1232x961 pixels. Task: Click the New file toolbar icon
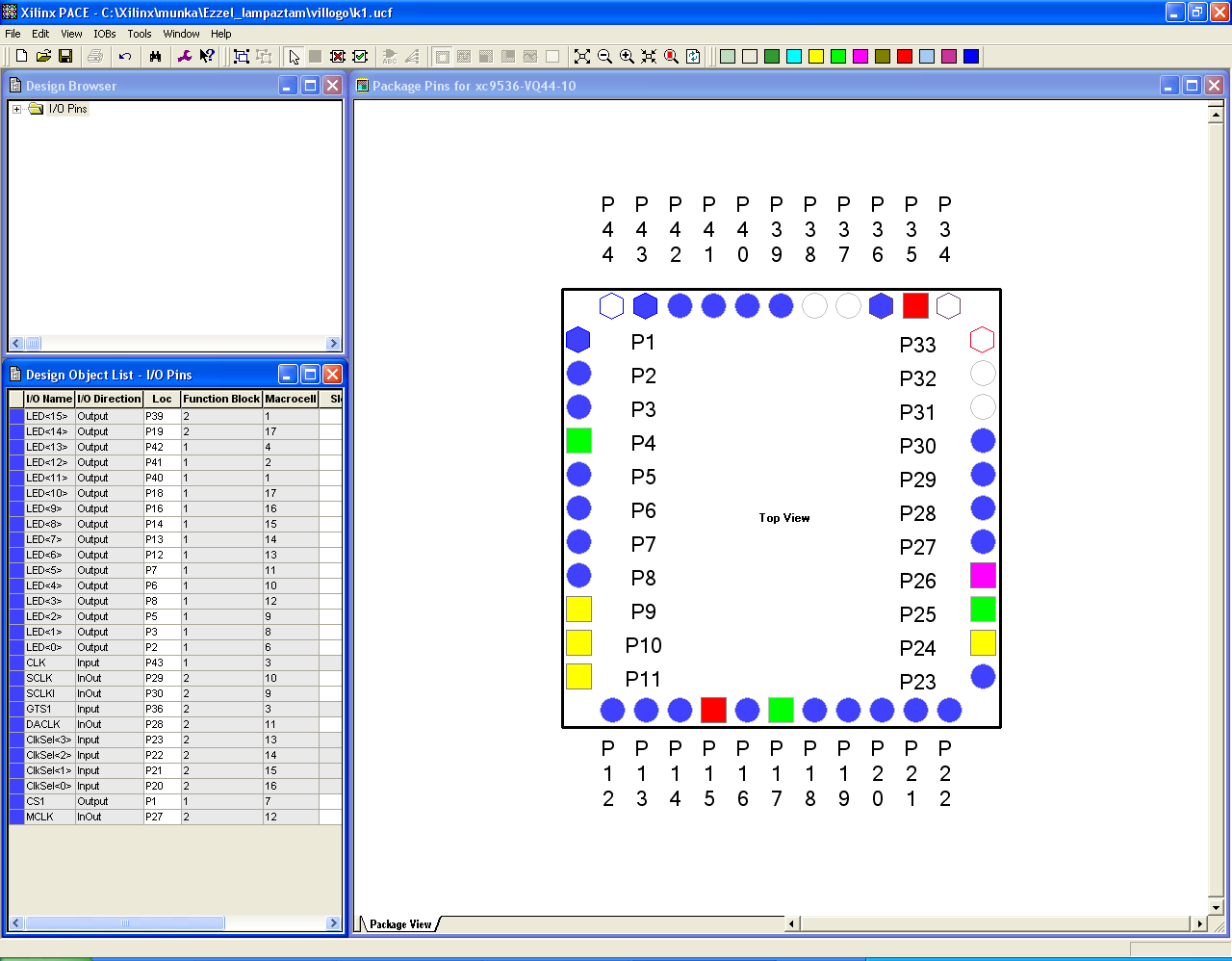point(21,57)
